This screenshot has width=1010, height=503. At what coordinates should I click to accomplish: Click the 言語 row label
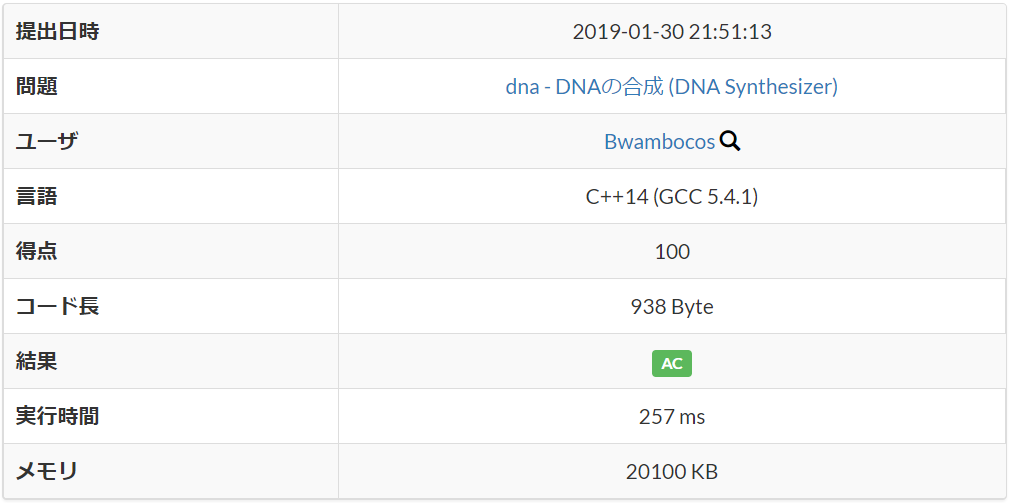[37, 196]
